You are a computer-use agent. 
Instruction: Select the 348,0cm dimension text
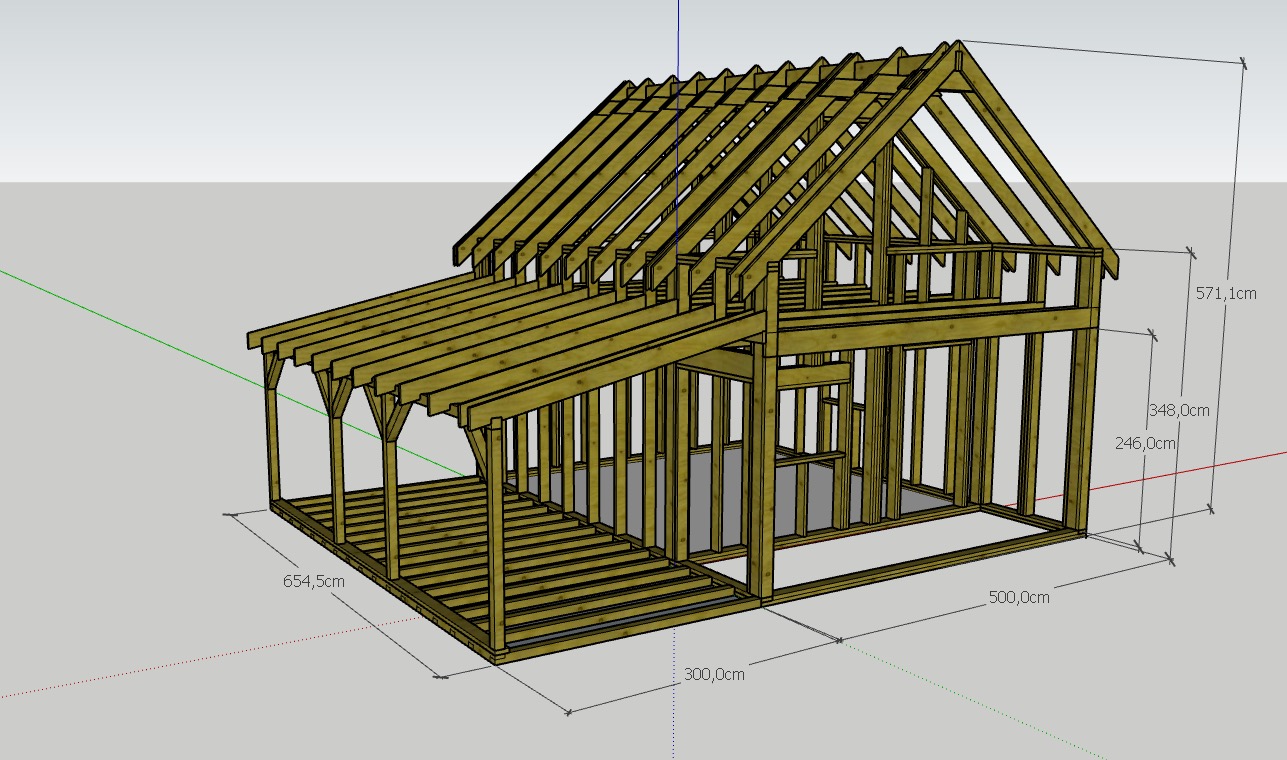1178,410
